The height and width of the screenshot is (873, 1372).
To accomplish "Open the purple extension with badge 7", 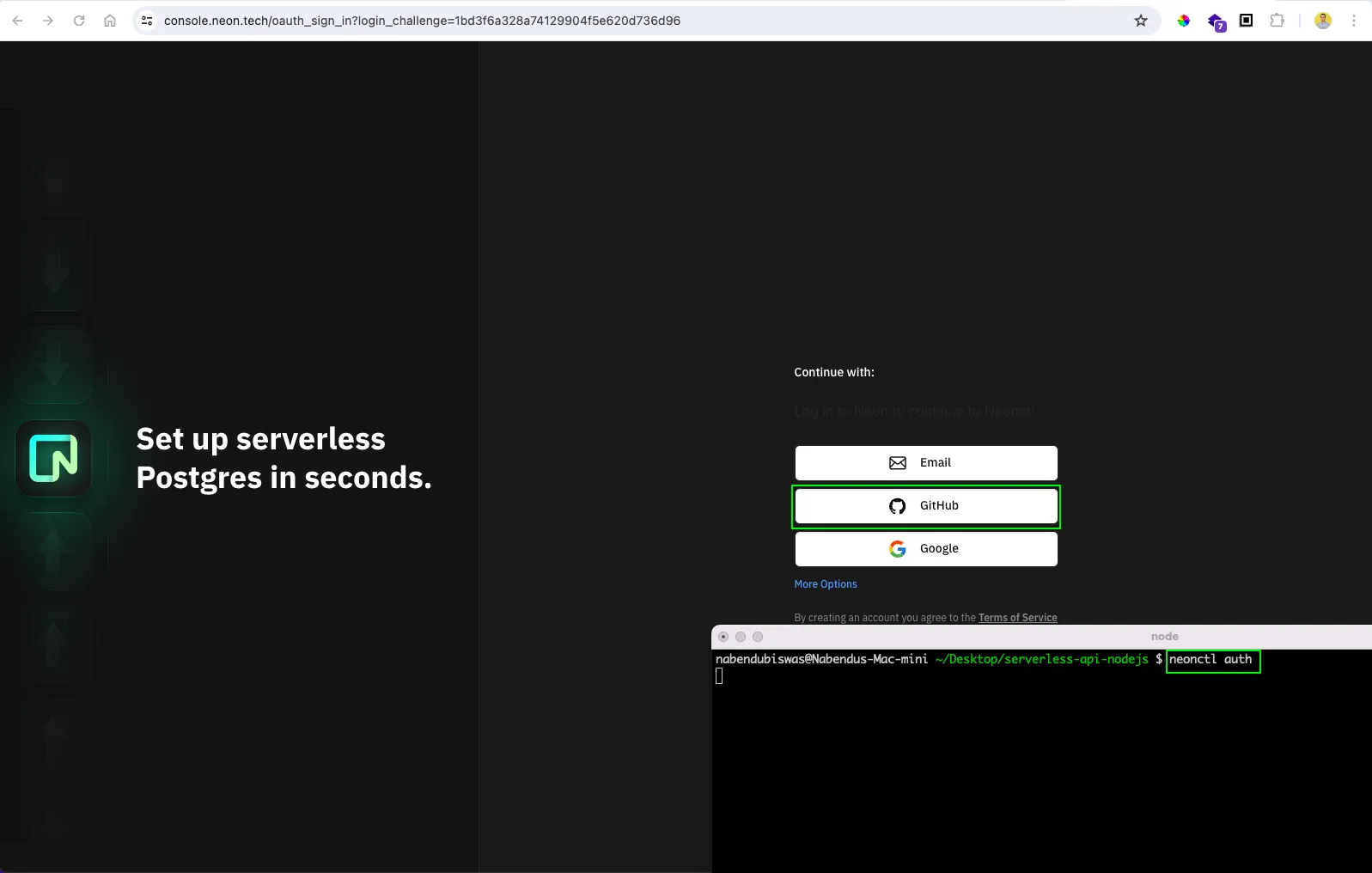I will (x=1216, y=21).
